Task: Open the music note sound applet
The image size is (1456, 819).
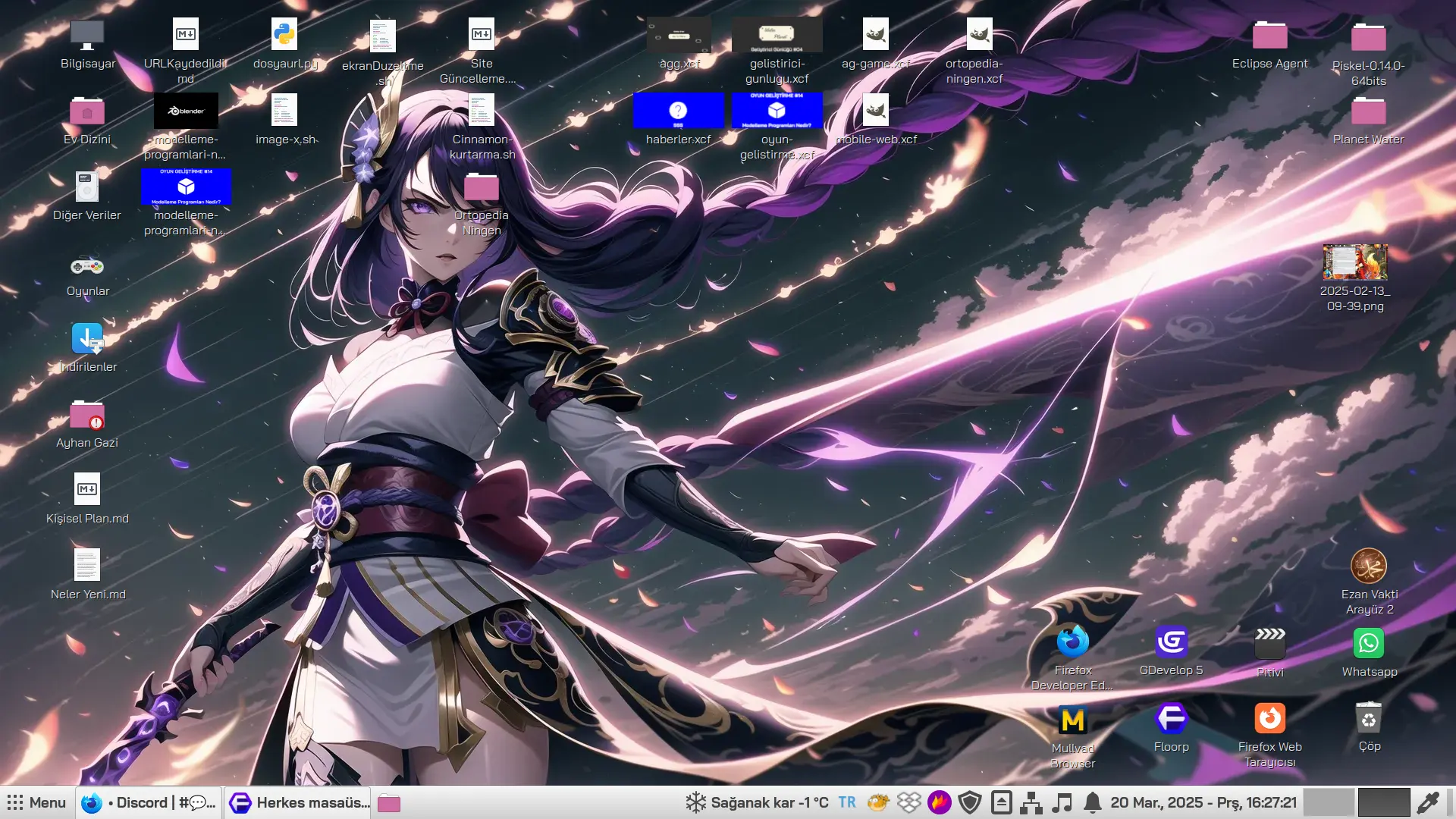Action: pyautogui.click(x=1062, y=802)
